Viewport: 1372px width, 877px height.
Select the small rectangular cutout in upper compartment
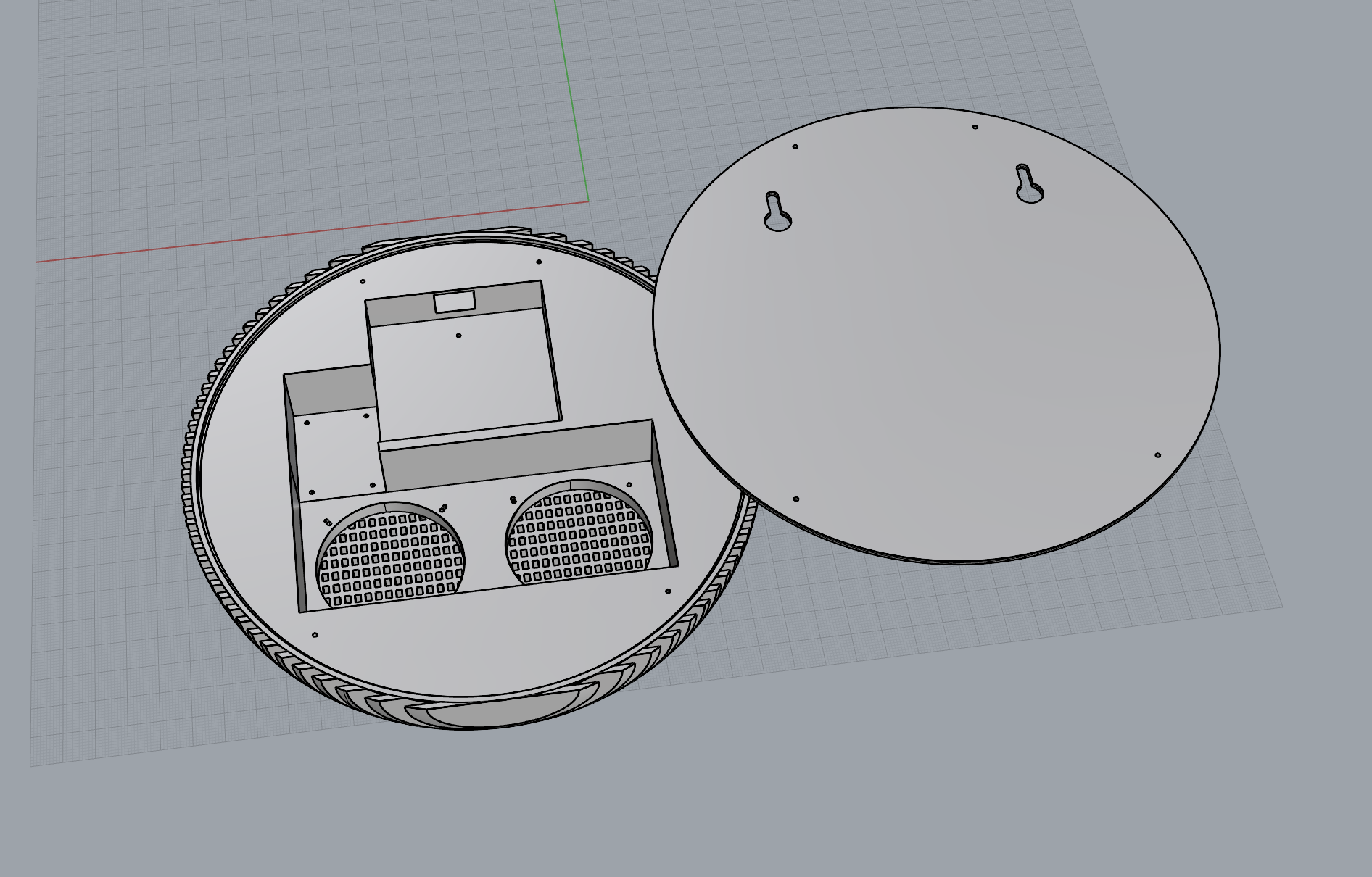[455, 302]
